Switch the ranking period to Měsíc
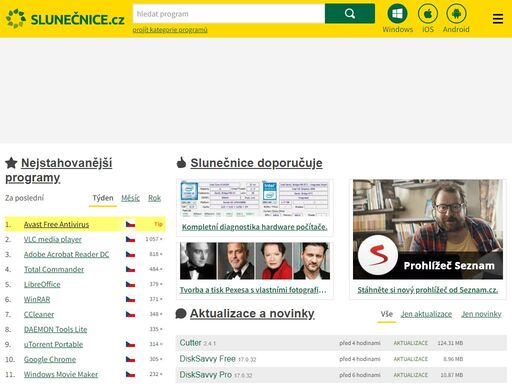The image size is (512, 384). [x=130, y=198]
